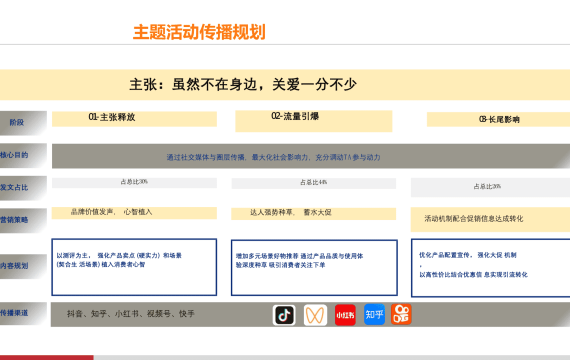This screenshot has height=360, width=570.
Task: Select the content line 优化产品配置宣传，强化大促机制
Action: pos(467,255)
